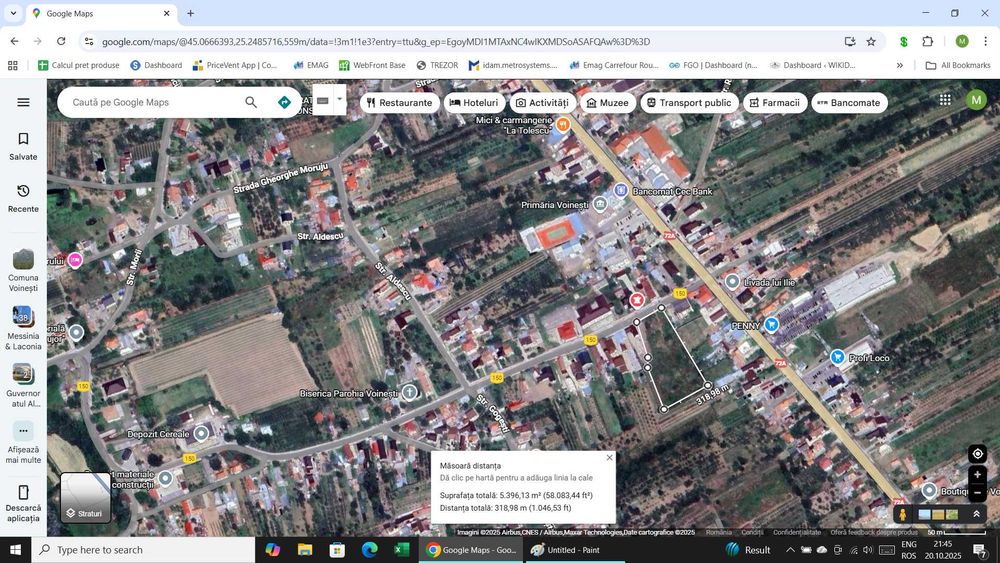Filter by Muzee chip

[x=607, y=103]
